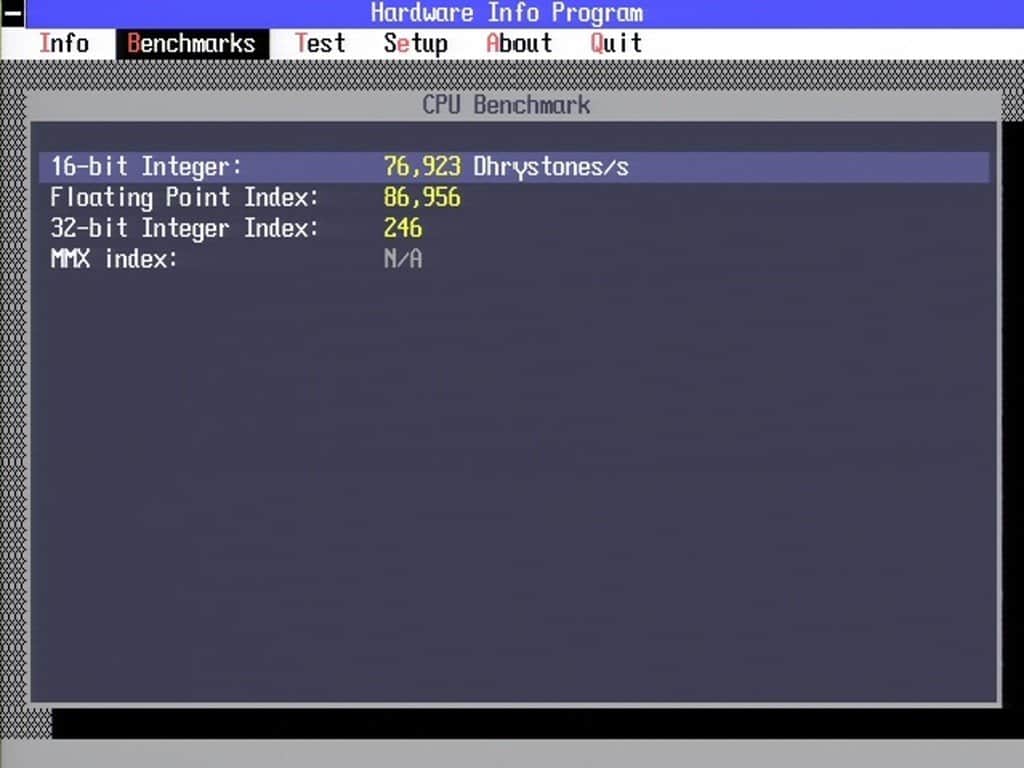
Task: Click the CPU Benchmark window title
Action: pyautogui.click(x=506, y=105)
